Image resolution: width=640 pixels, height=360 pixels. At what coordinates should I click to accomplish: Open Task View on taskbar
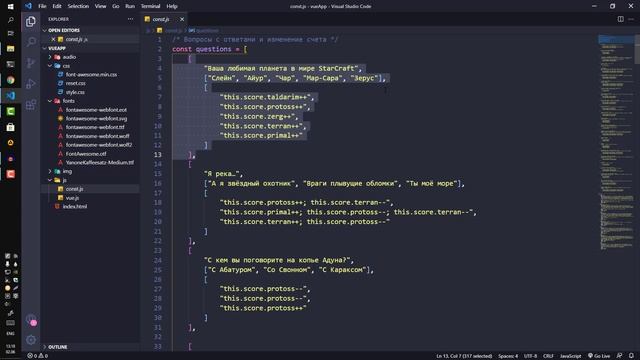(x=11, y=33)
